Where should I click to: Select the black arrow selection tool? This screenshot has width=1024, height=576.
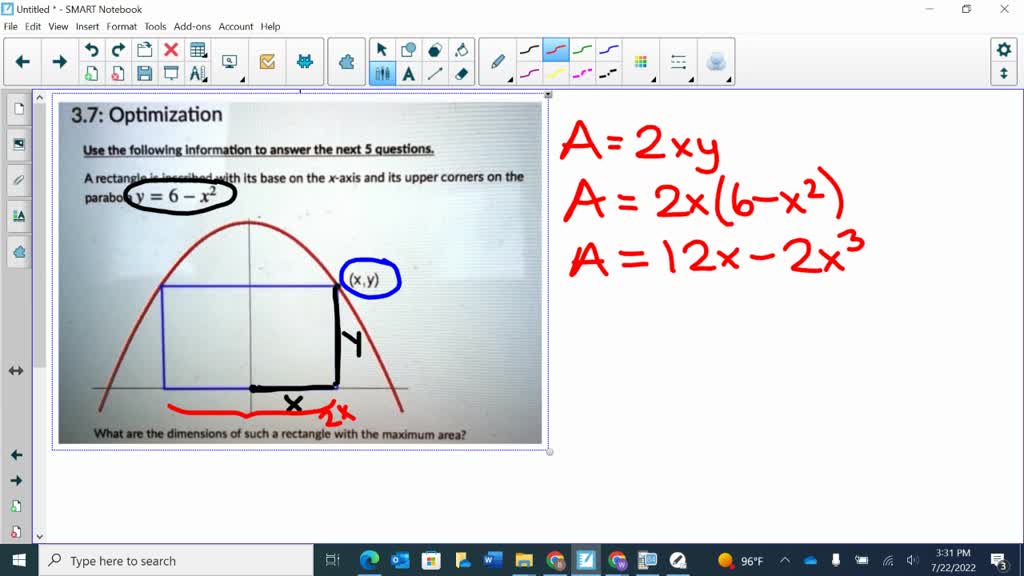coord(382,48)
